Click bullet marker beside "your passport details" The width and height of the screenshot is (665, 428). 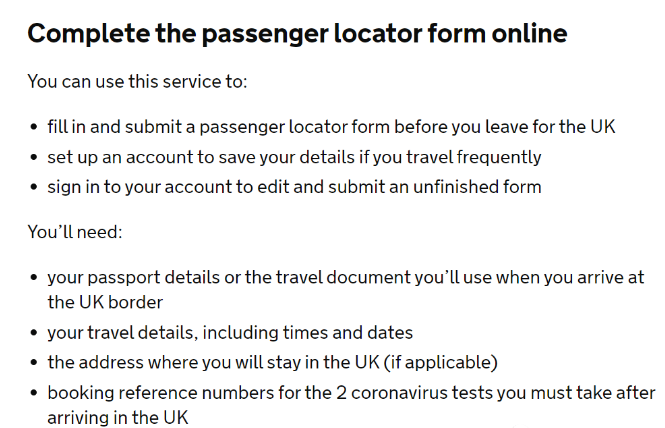point(34,278)
